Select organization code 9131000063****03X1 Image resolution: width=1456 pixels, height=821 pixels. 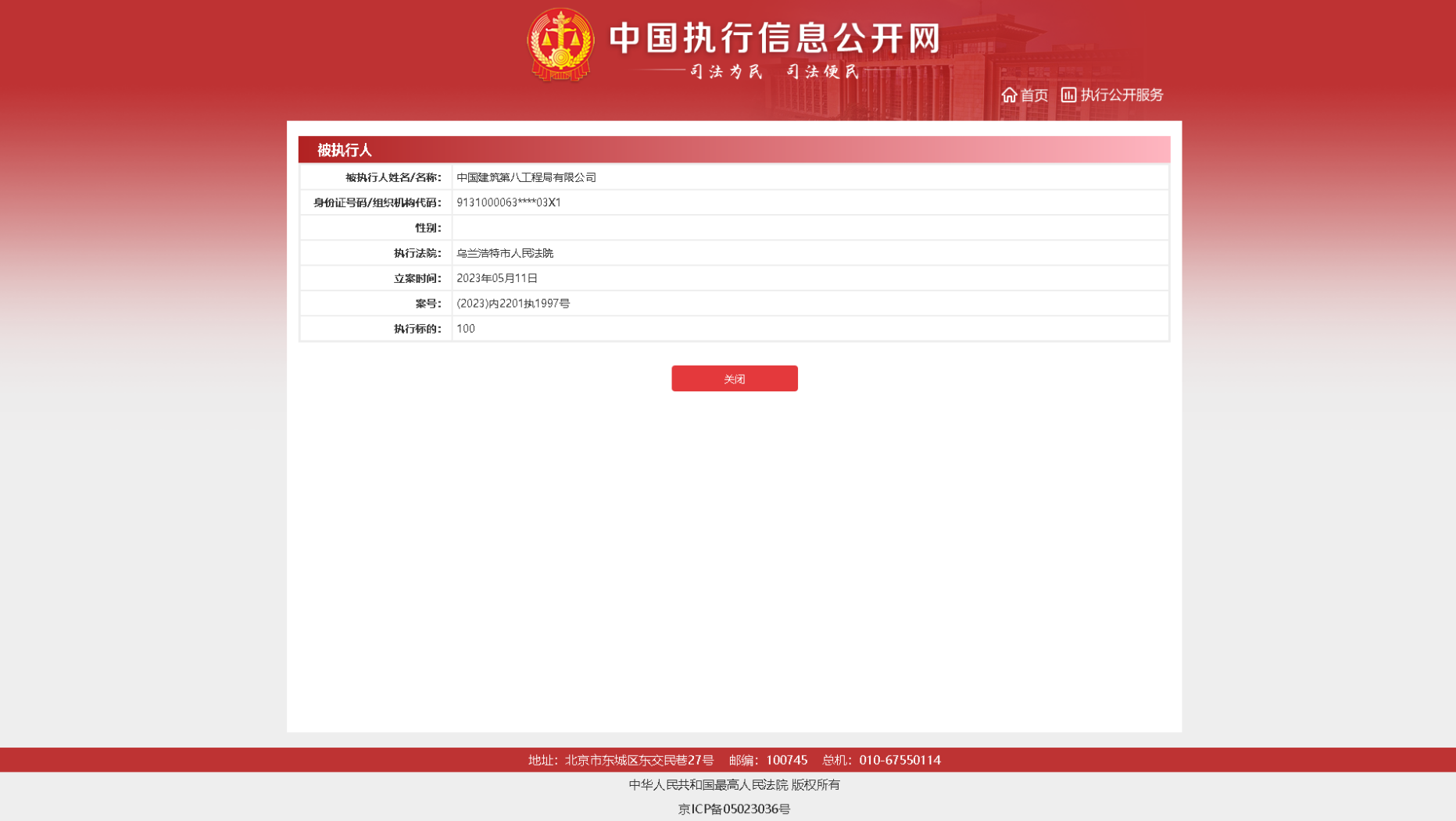(x=509, y=202)
